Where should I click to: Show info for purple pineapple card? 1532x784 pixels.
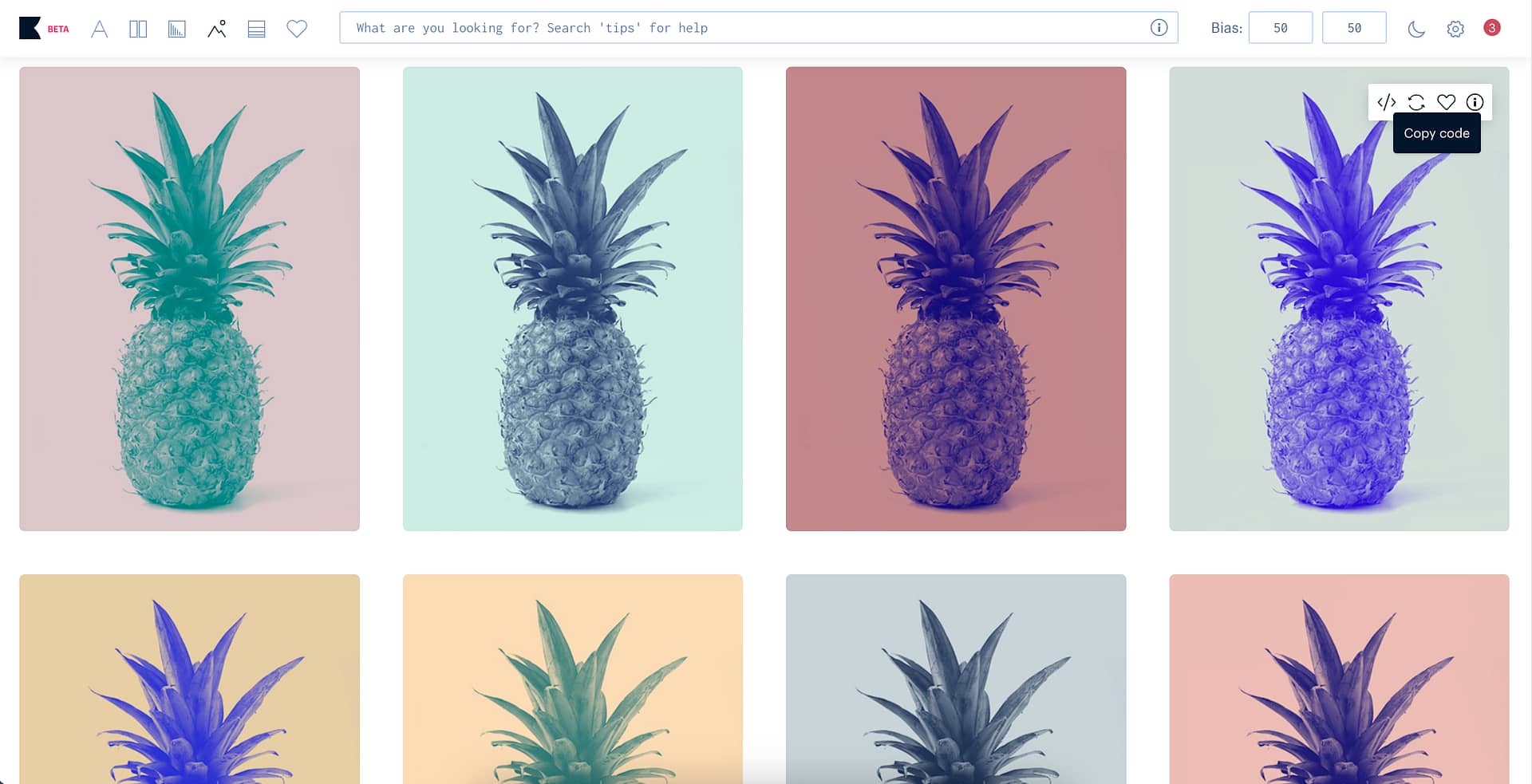[x=1475, y=102]
